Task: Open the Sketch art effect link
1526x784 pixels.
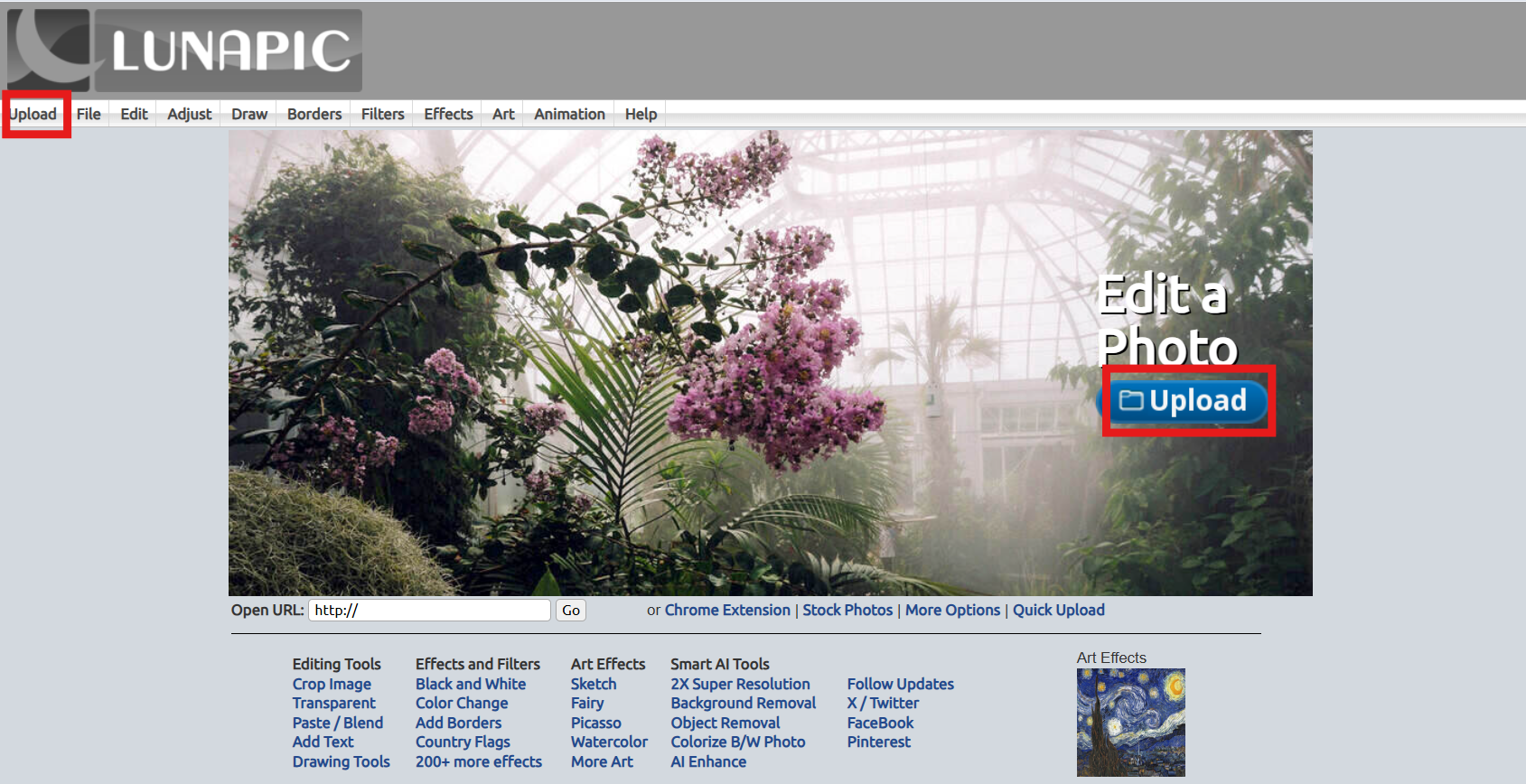Action: (x=594, y=685)
